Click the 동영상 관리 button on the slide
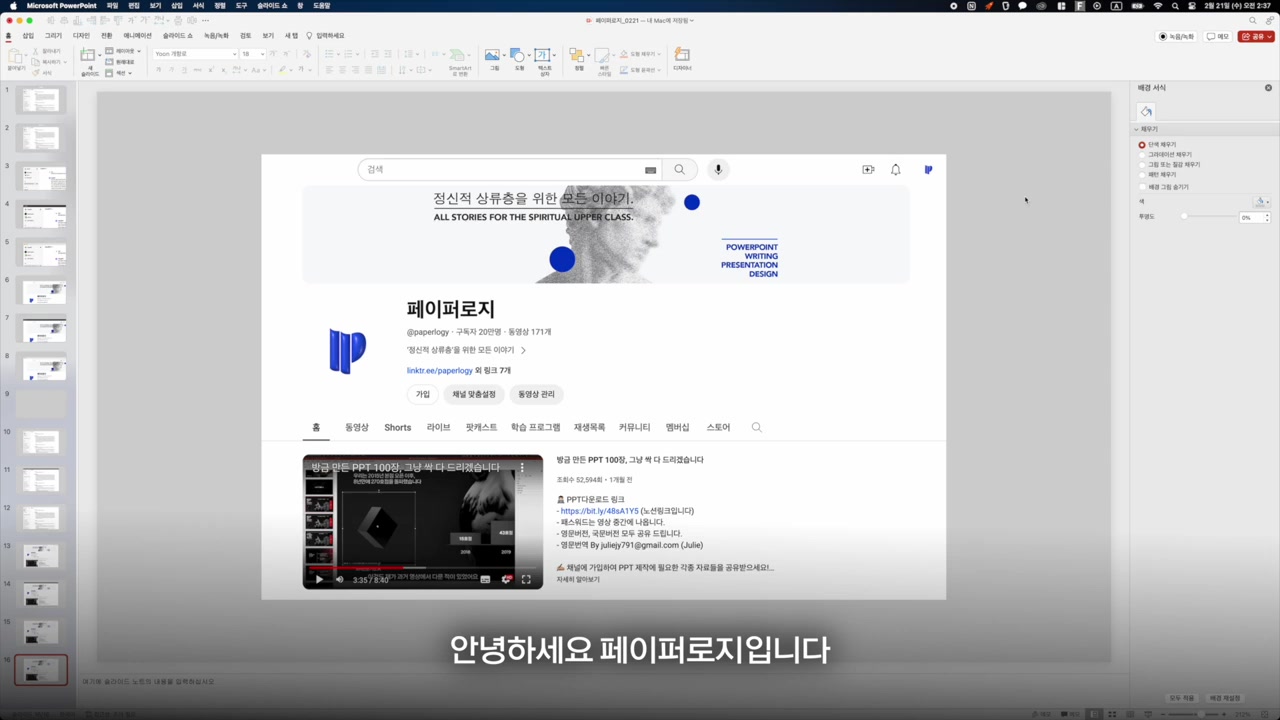Image resolution: width=1280 pixels, height=720 pixels. [536, 394]
